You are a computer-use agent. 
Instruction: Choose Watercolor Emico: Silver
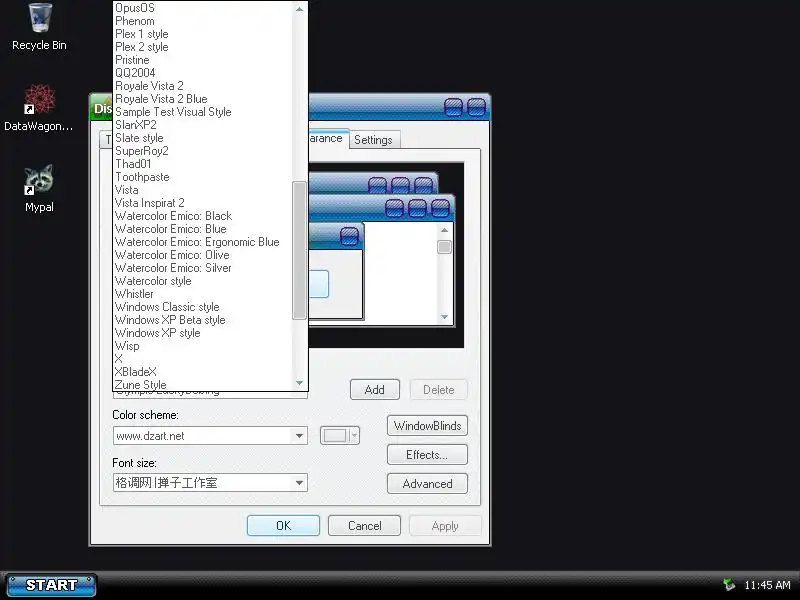tap(203, 268)
